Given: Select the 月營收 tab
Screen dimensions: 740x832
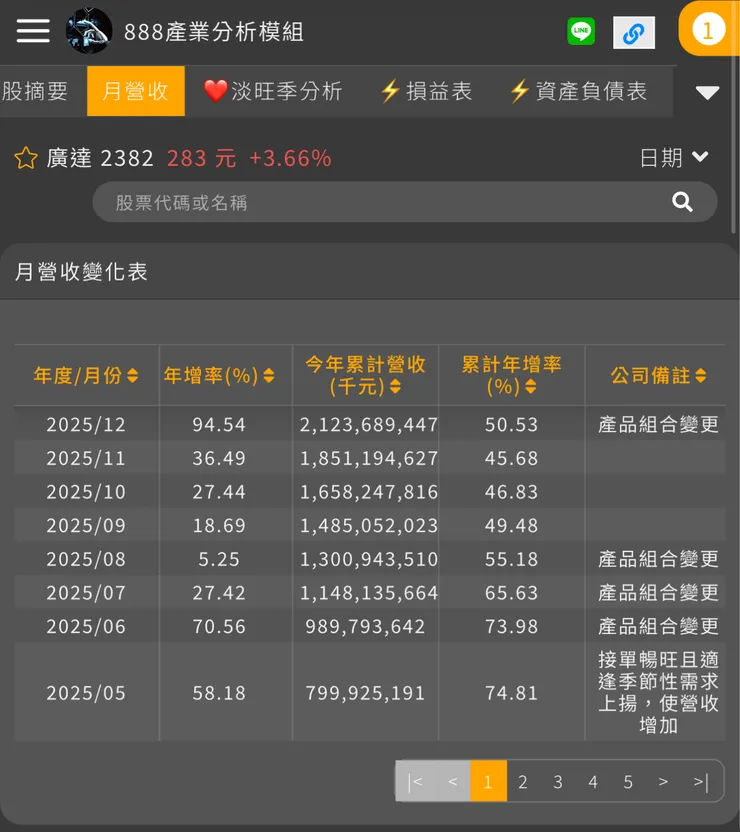Looking at the screenshot, I should point(136,91).
